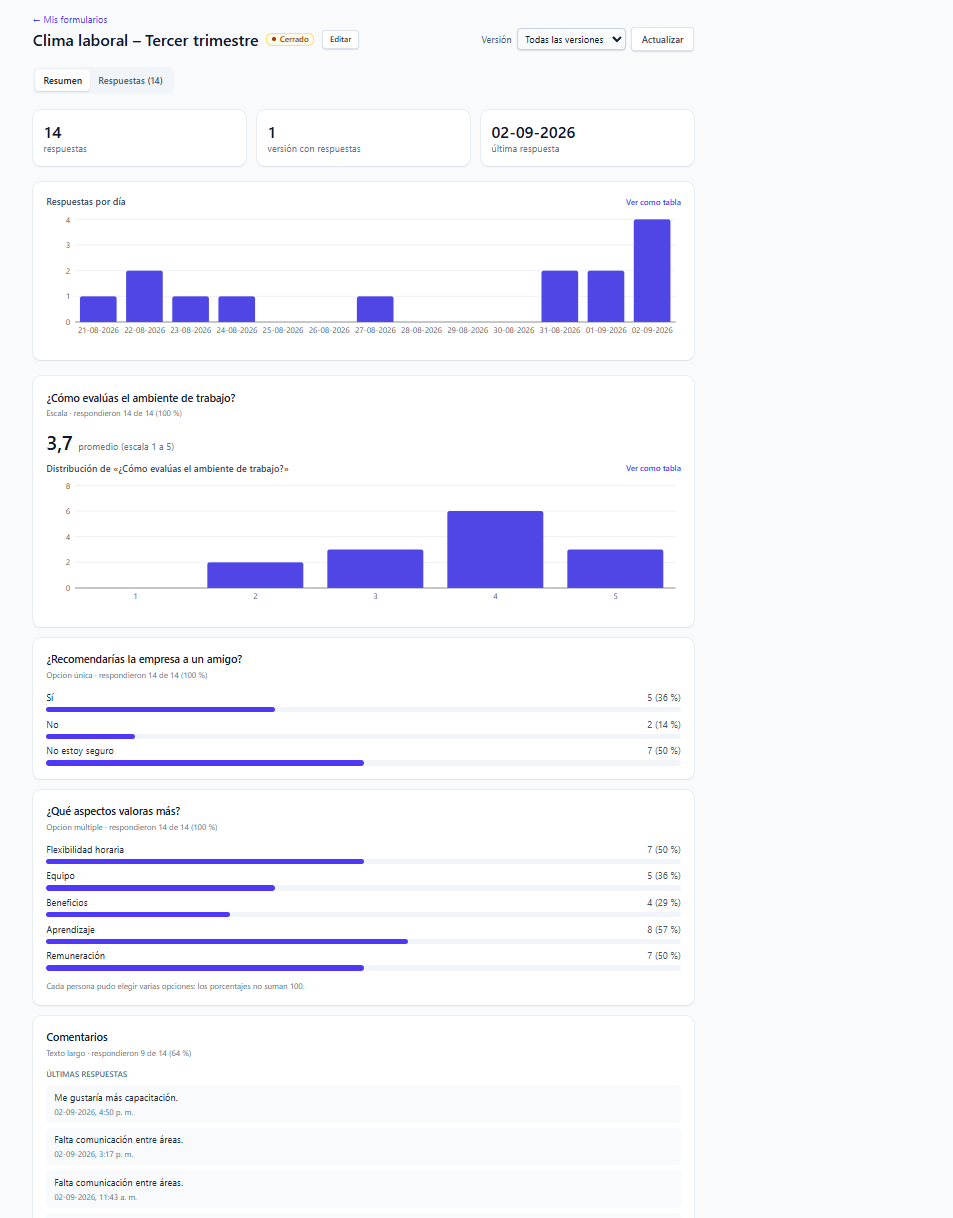953x1218 pixels.
Task: Click the 22-08-2026 bar in Respuestas por día
Action: (144, 296)
